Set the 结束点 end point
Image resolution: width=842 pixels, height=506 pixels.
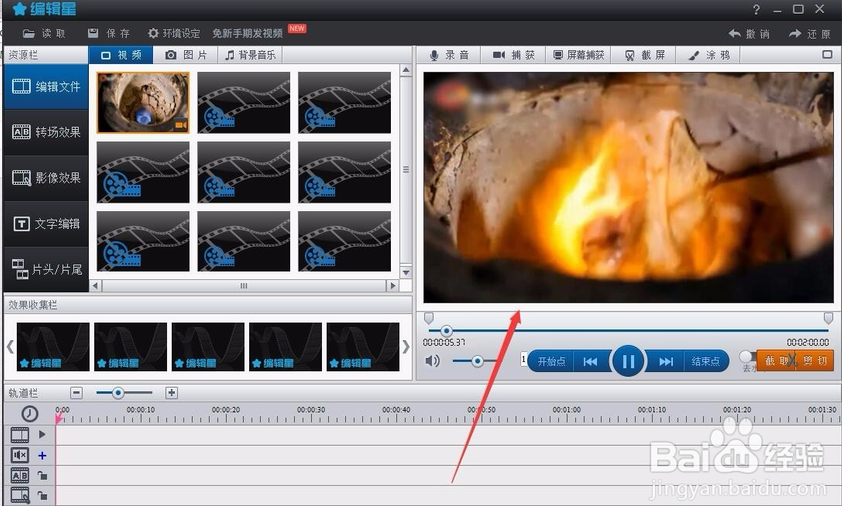[706, 362]
